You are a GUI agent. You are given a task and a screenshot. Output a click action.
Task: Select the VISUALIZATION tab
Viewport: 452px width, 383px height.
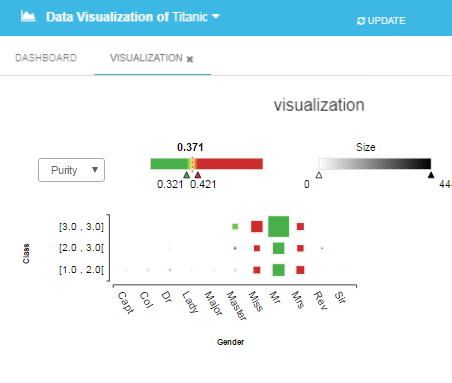pyautogui.click(x=146, y=58)
